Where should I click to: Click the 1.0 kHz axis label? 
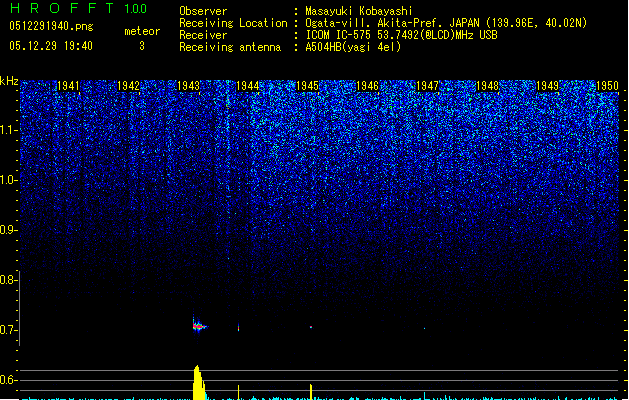coord(8,180)
